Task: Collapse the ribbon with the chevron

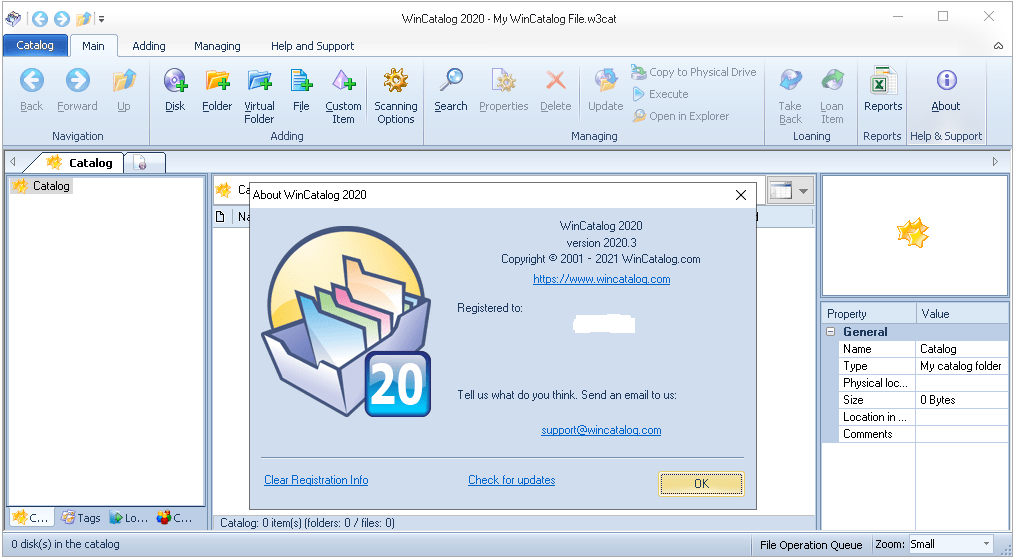Action: point(999,46)
